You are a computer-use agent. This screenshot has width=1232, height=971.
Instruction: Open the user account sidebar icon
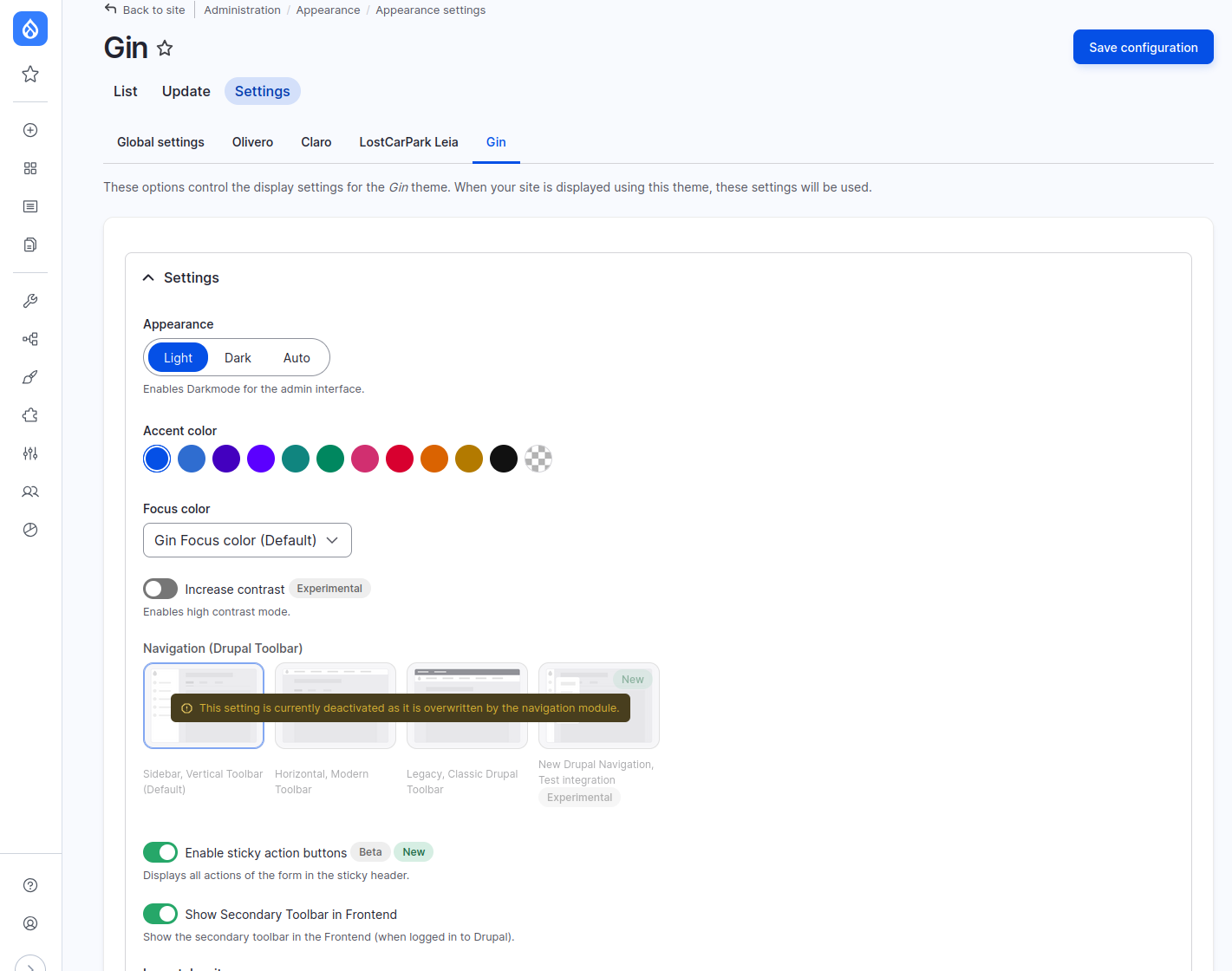(30, 923)
